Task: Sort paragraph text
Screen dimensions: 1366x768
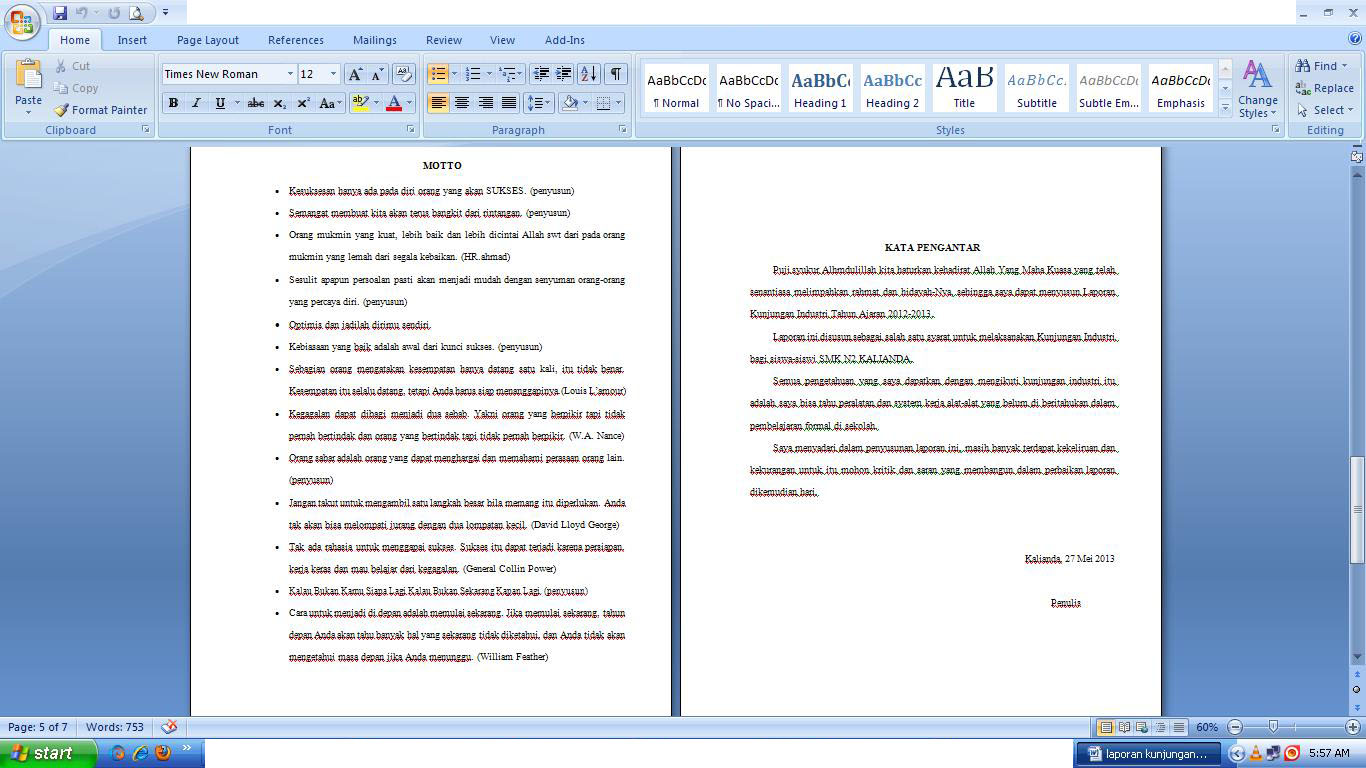Action: pos(589,74)
